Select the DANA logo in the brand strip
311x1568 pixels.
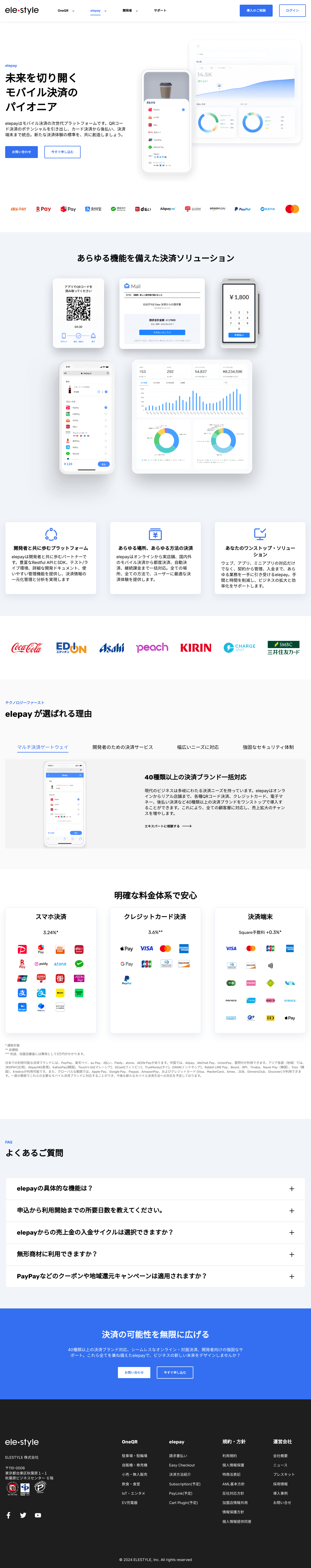point(267,209)
